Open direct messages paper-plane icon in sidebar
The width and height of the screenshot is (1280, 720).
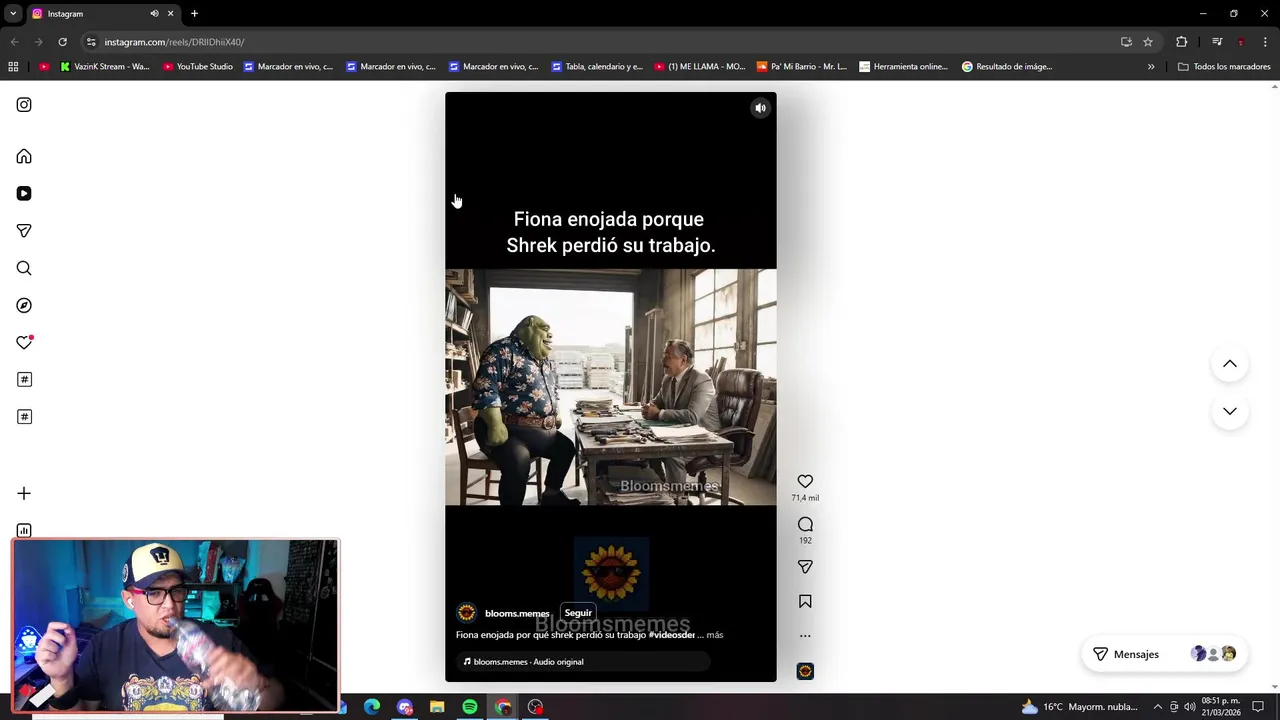coord(24,231)
